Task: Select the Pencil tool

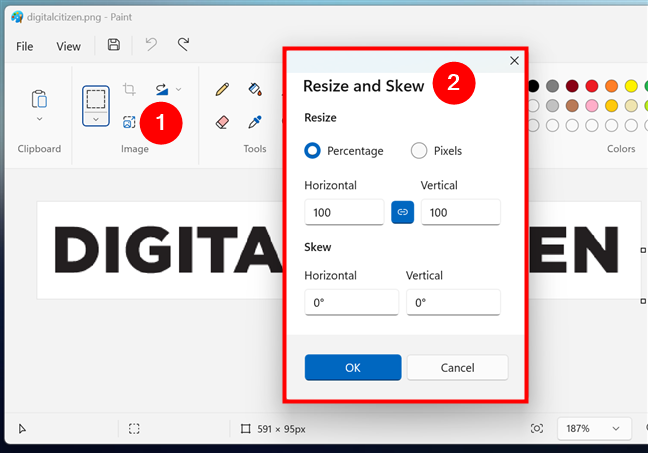Action: (x=222, y=89)
